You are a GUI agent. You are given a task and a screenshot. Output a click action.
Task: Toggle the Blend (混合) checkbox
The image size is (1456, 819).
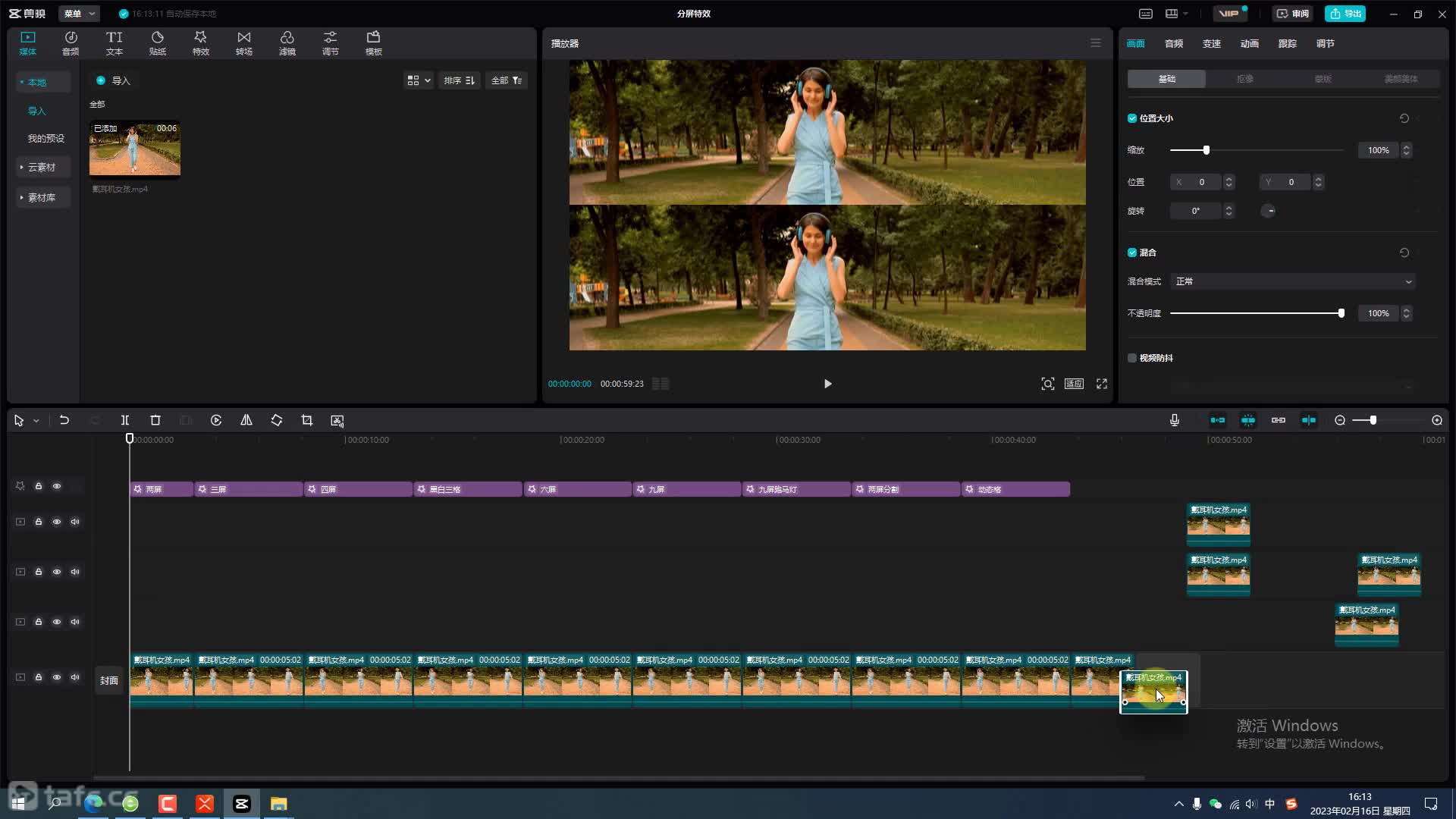pos(1132,253)
